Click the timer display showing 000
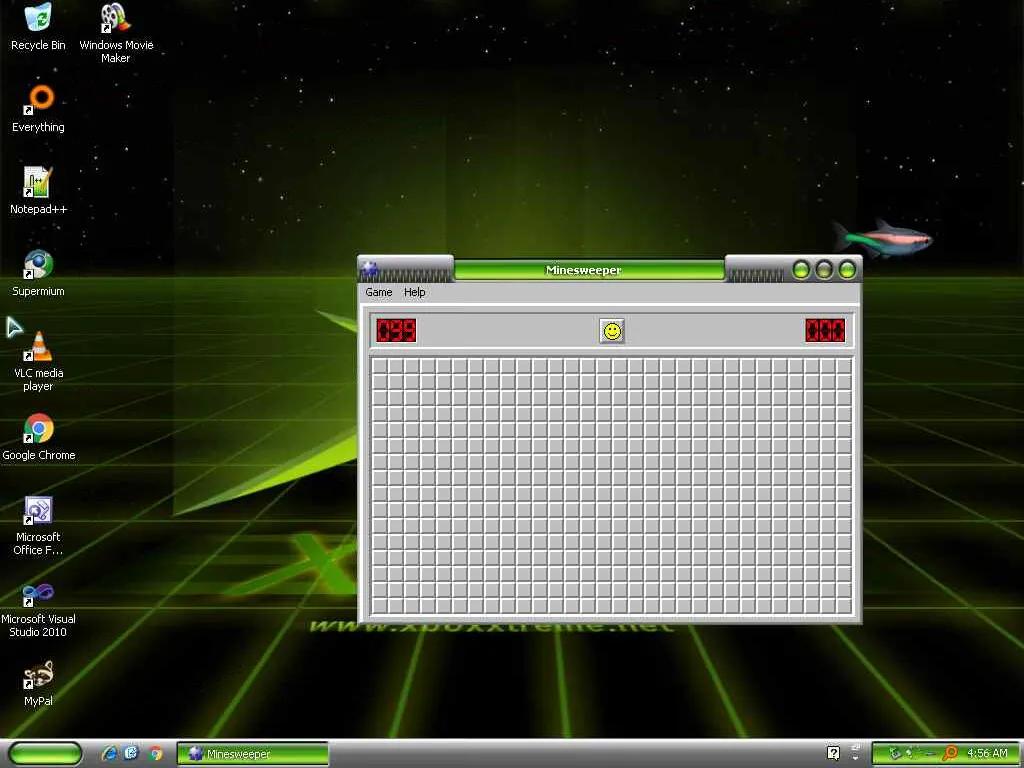 (x=825, y=330)
